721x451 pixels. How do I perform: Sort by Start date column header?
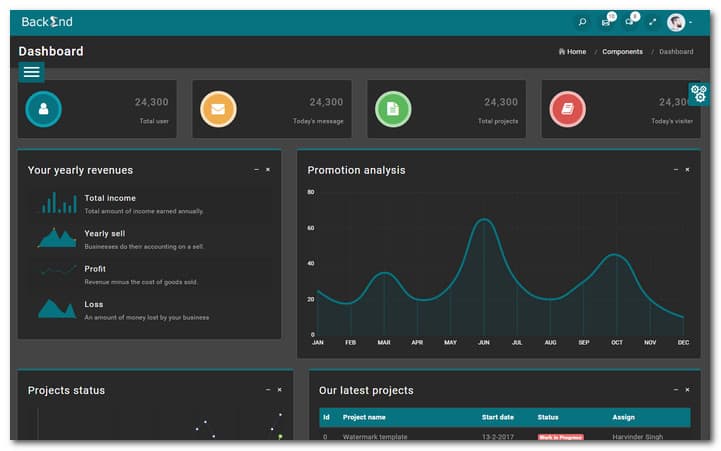(498, 417)
